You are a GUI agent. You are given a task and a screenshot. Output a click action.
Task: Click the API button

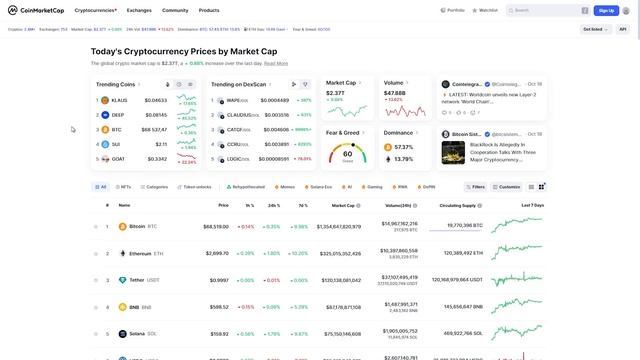(x=623, y=29)
